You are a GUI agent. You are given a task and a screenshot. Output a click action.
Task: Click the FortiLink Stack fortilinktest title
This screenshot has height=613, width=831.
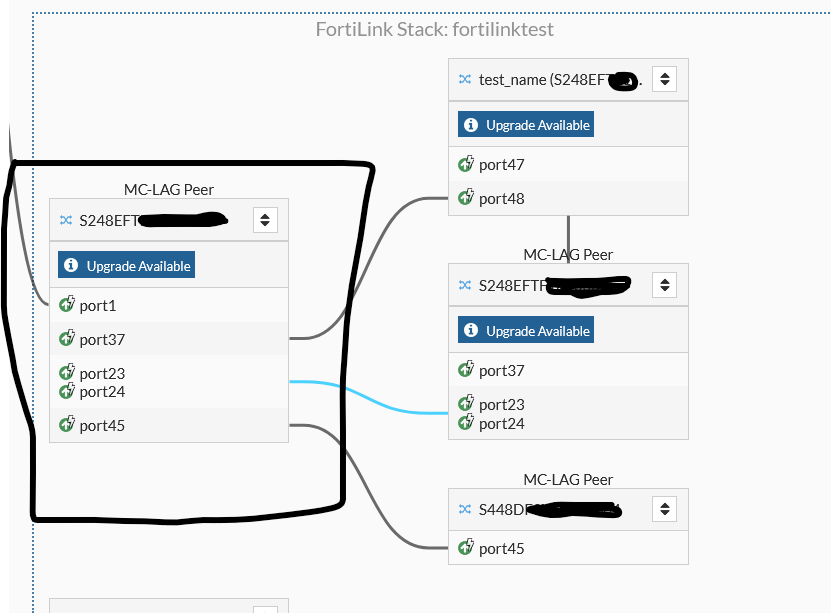click(x=434, y=29)
